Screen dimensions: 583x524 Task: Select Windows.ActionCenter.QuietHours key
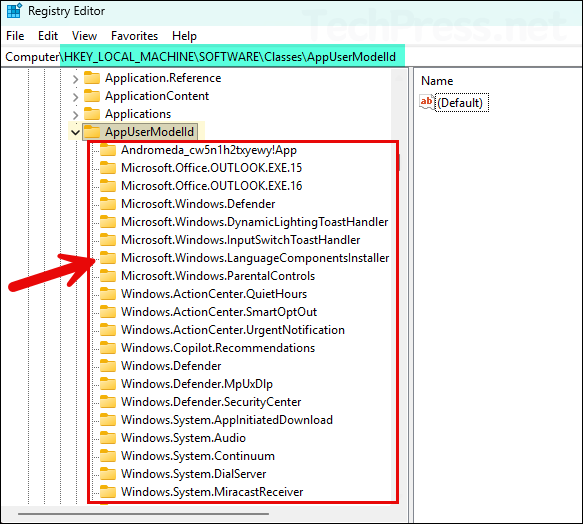coord(214,294)
